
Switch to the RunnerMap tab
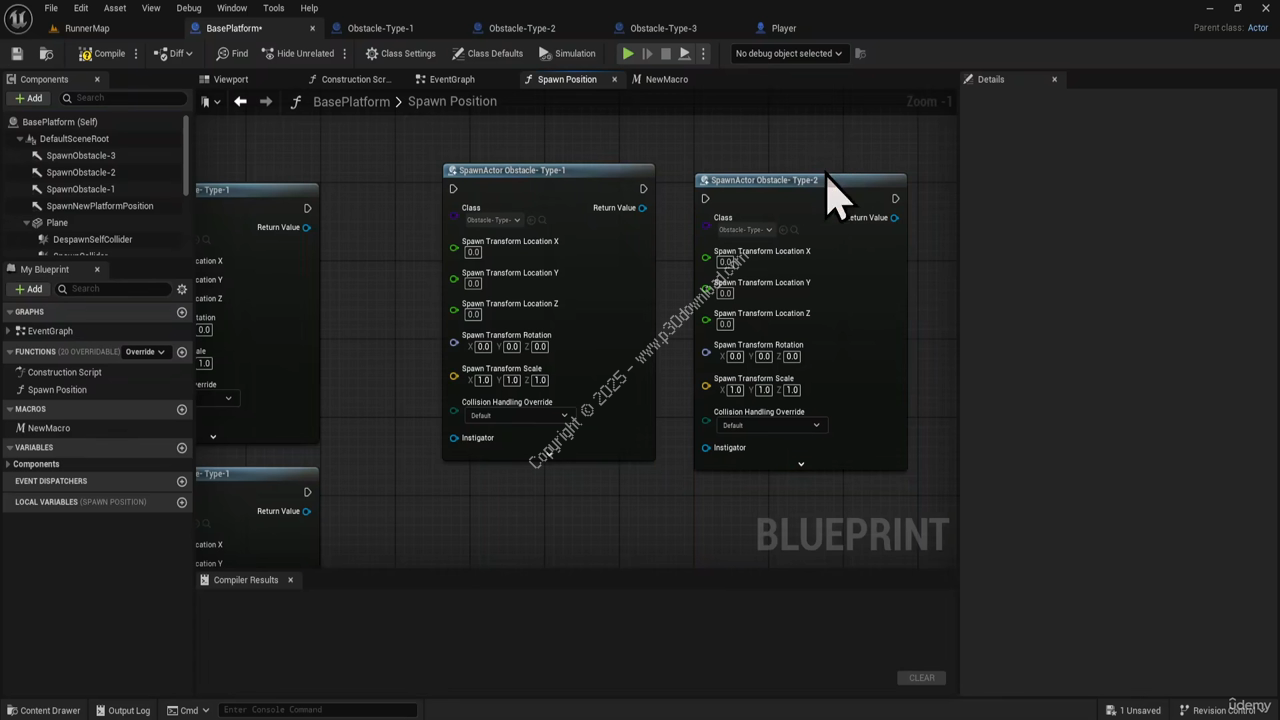point(87,28)
